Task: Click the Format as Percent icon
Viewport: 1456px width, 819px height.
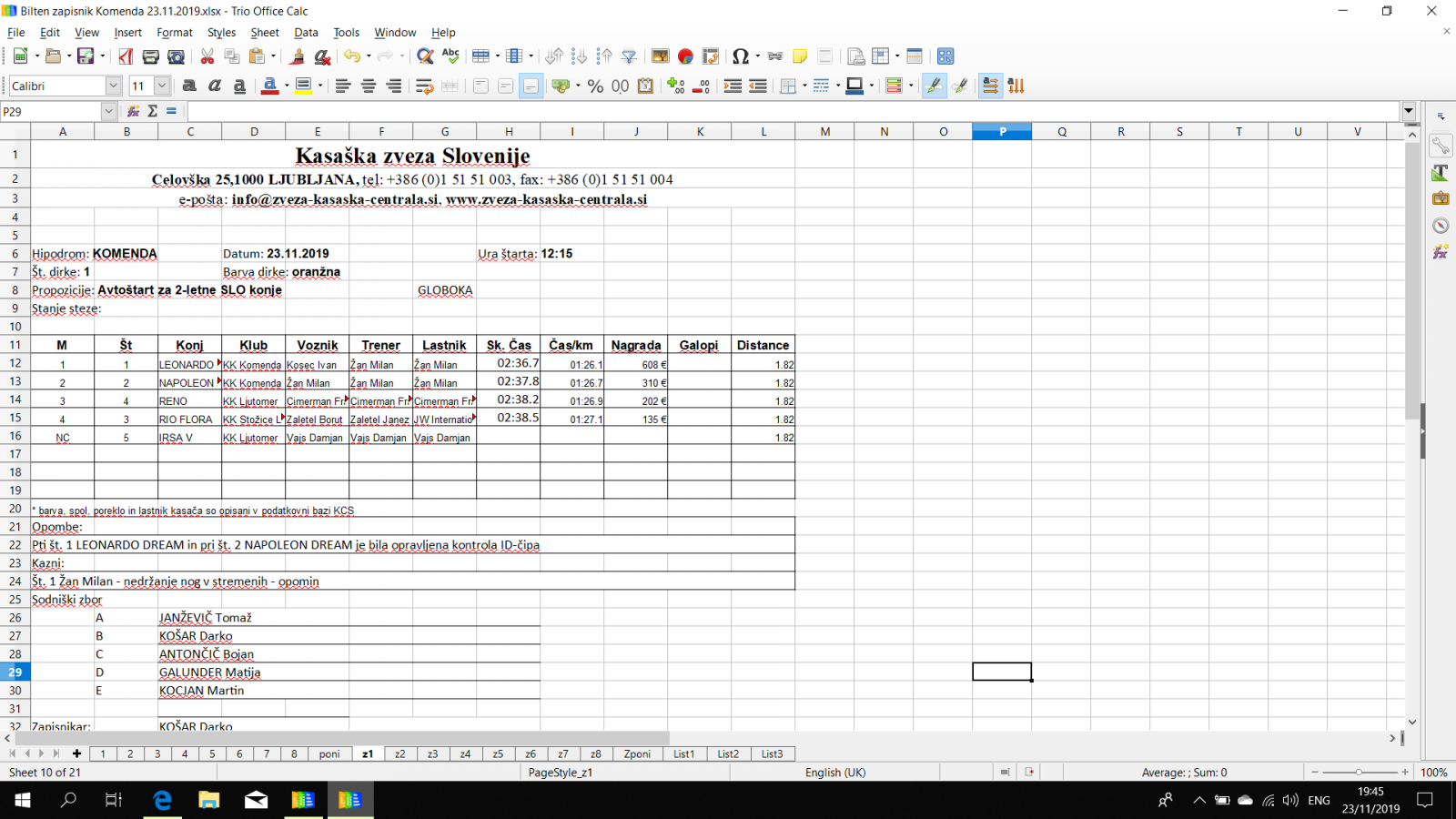Action: click(595, 86)
